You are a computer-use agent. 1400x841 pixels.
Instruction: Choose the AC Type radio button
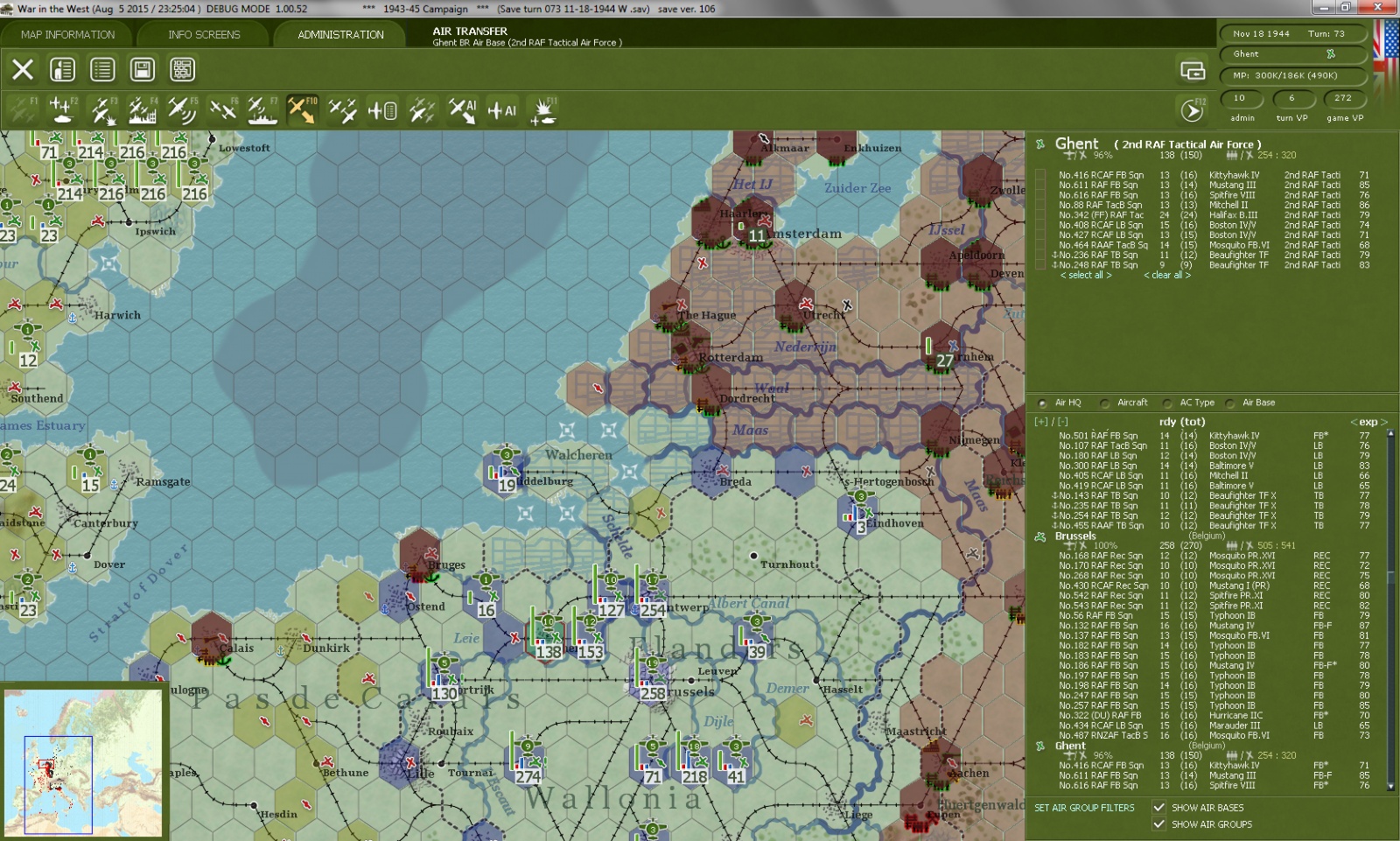pyautogui.click(x=1167, y=403)
